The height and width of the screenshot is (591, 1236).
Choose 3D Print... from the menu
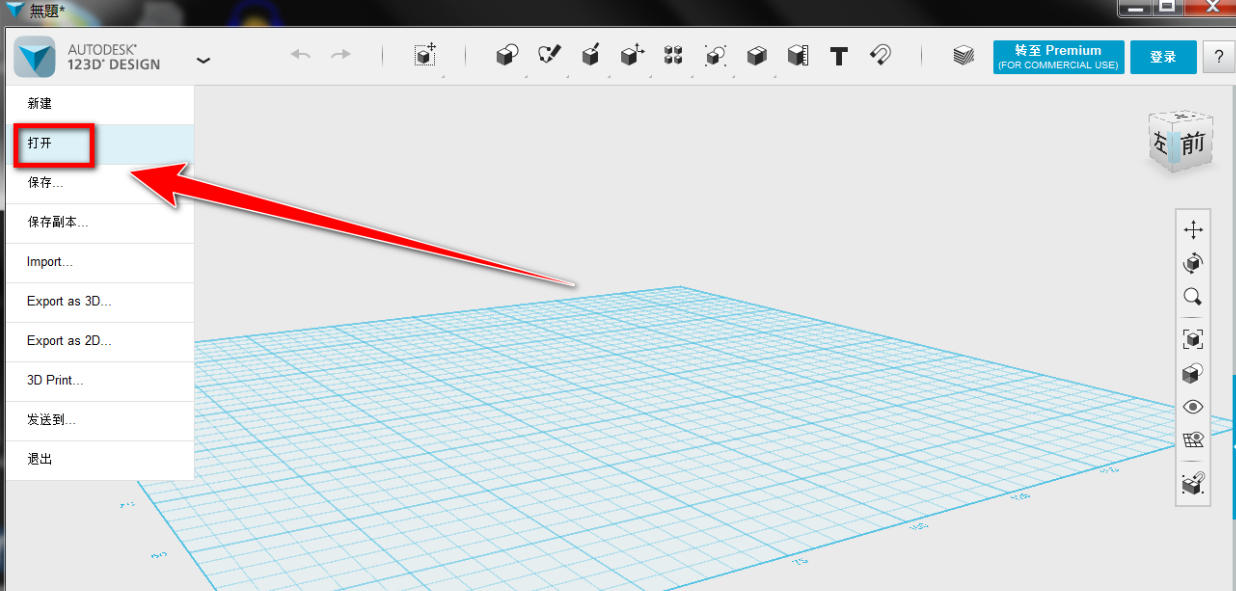(99, 381)
